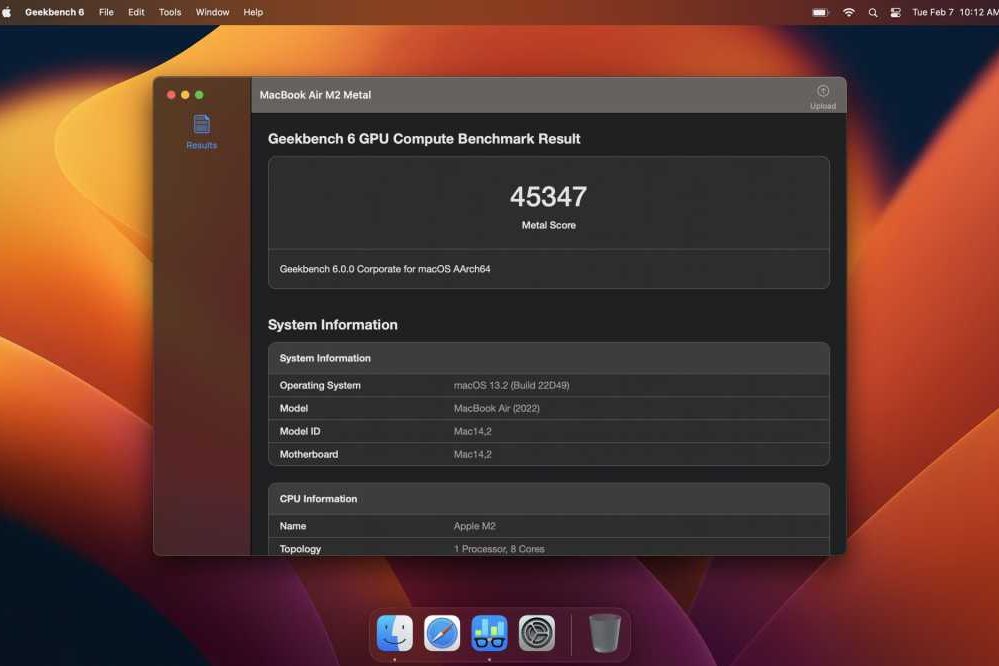Open the Trash in the dock

tap(604, 633)
